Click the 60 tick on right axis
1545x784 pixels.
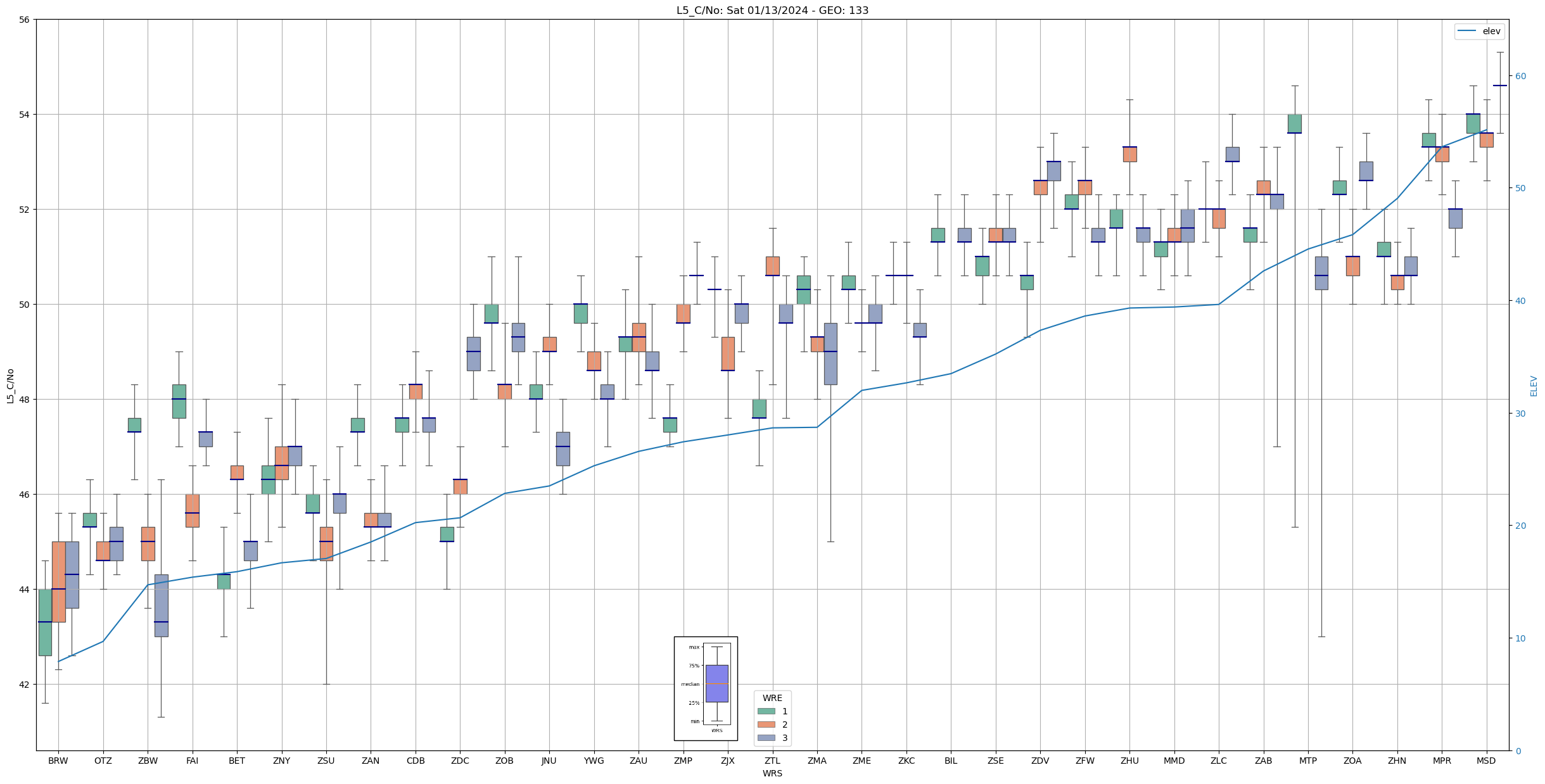1520,76
